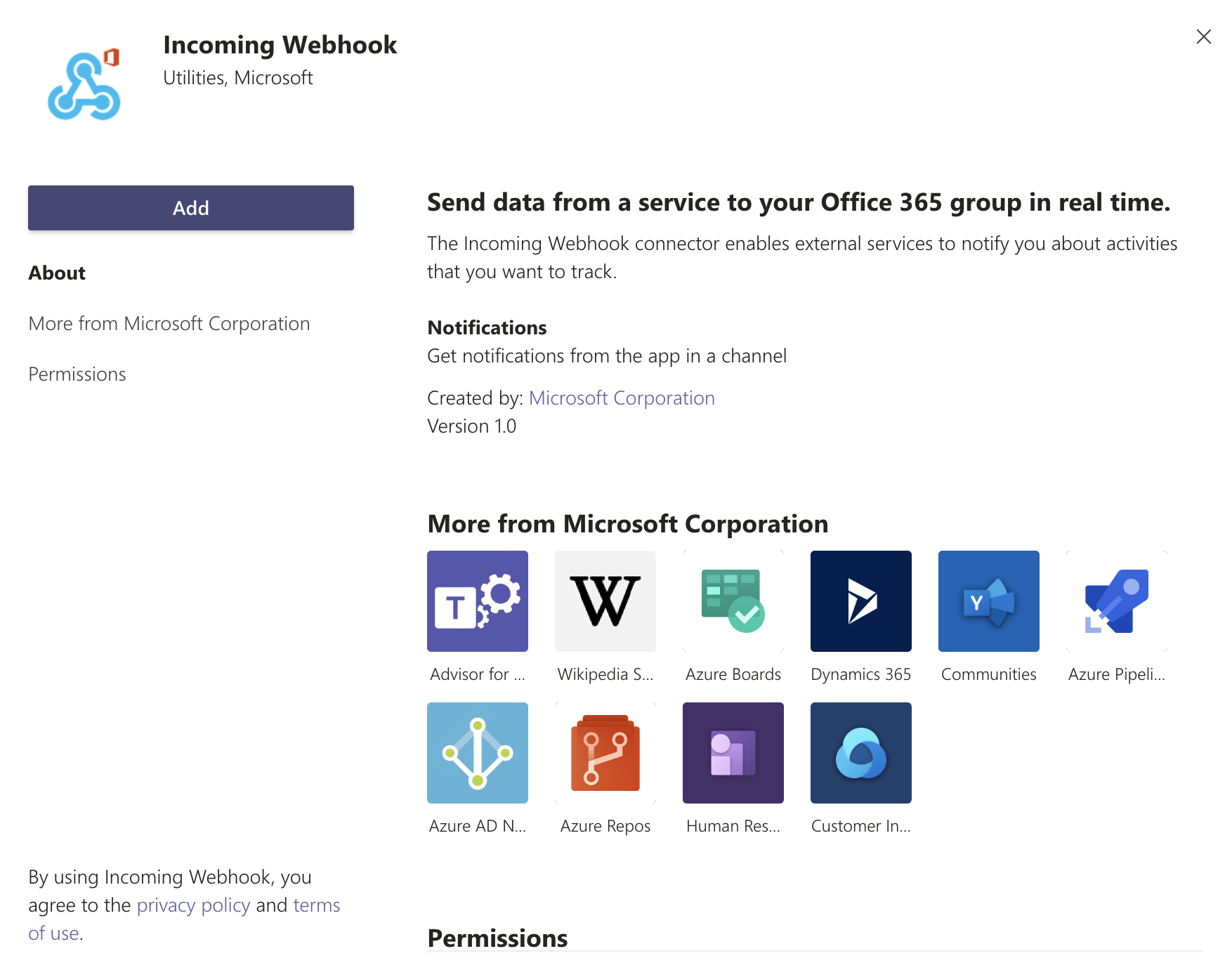Open the Azure Repos app icon
The image size is (1232, 970).
coord(605,753)
